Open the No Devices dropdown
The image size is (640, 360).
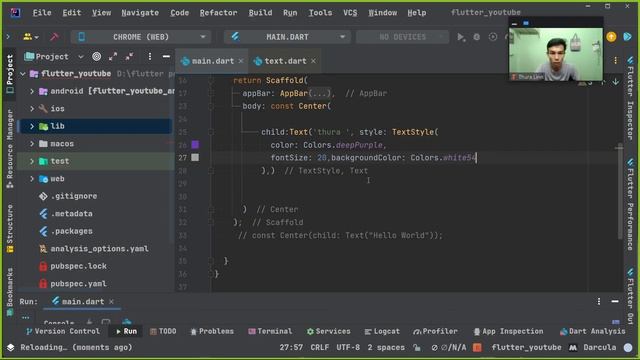(402, 37)
